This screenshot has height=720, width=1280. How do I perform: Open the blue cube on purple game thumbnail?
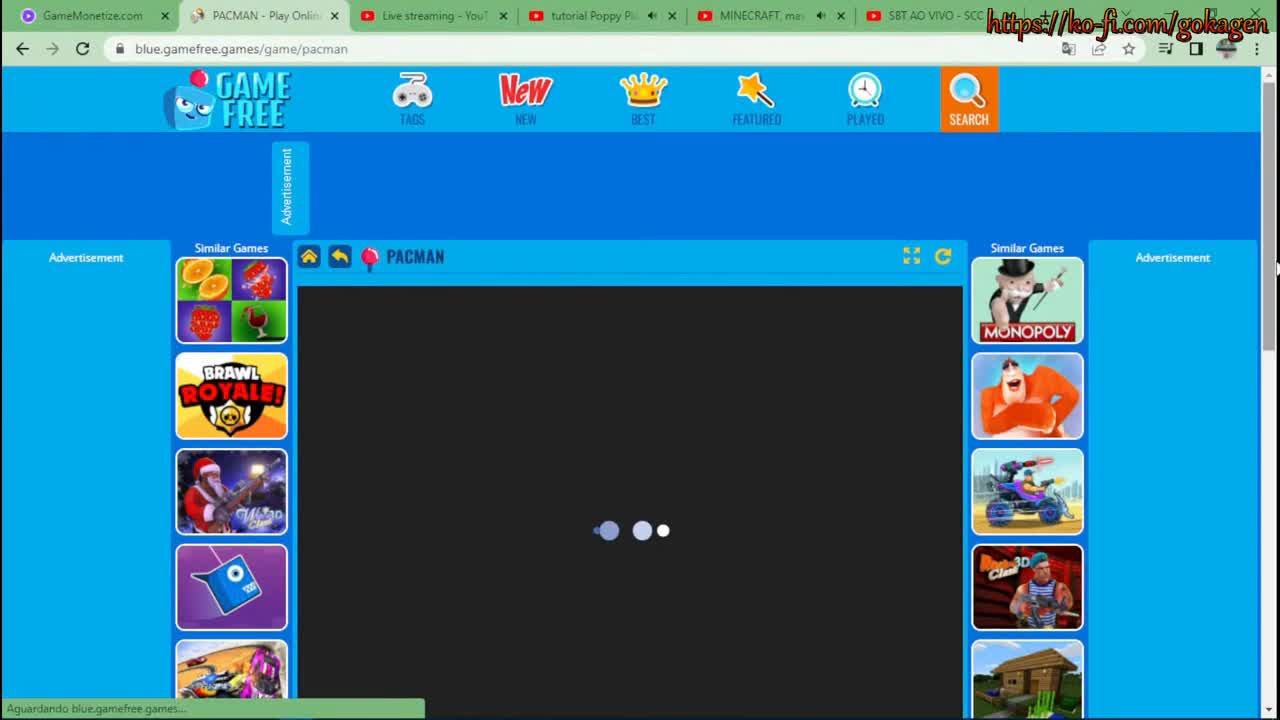click(x=231, y=588)
